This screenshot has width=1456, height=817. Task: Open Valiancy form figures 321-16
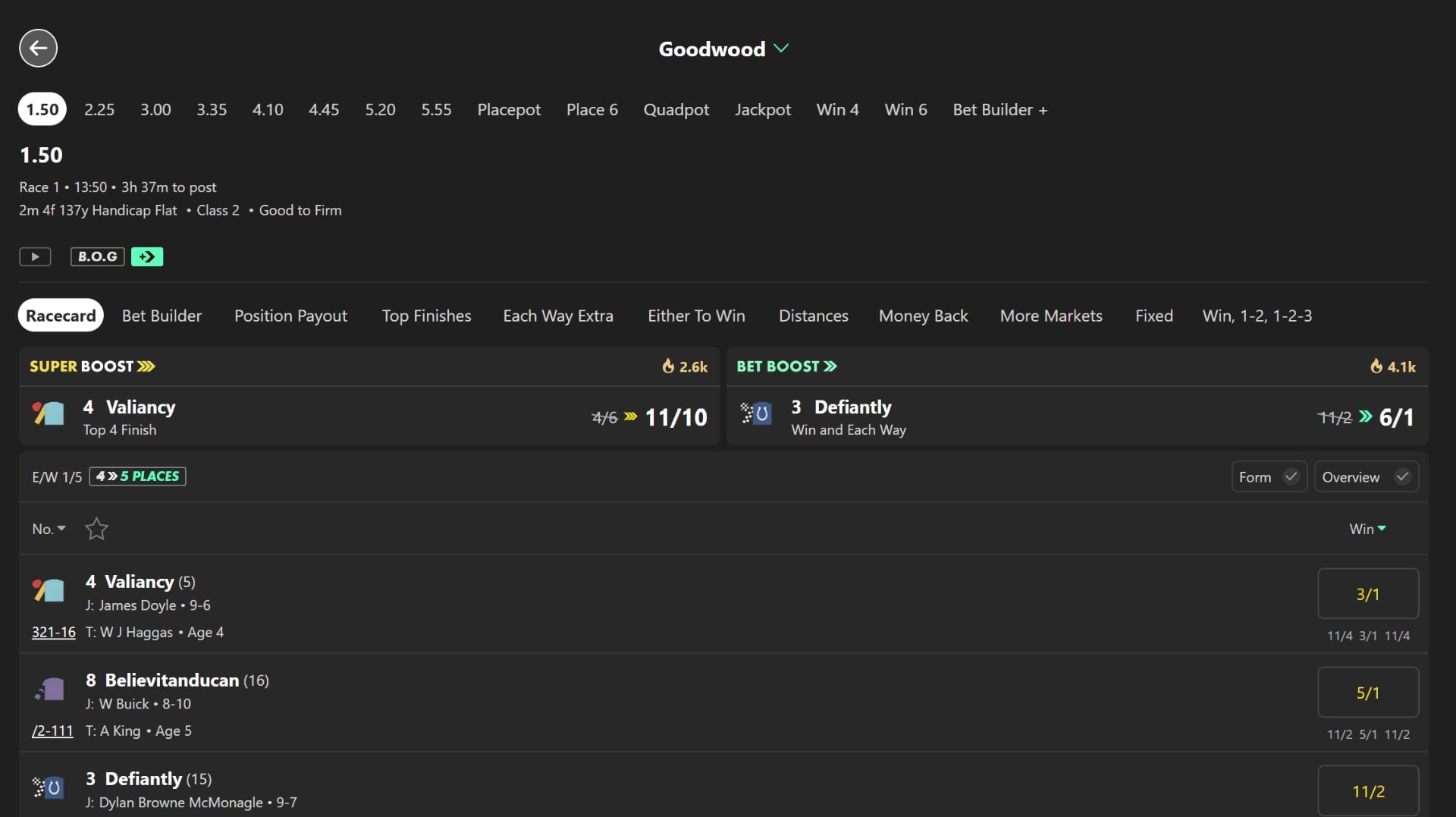(53, 633)
